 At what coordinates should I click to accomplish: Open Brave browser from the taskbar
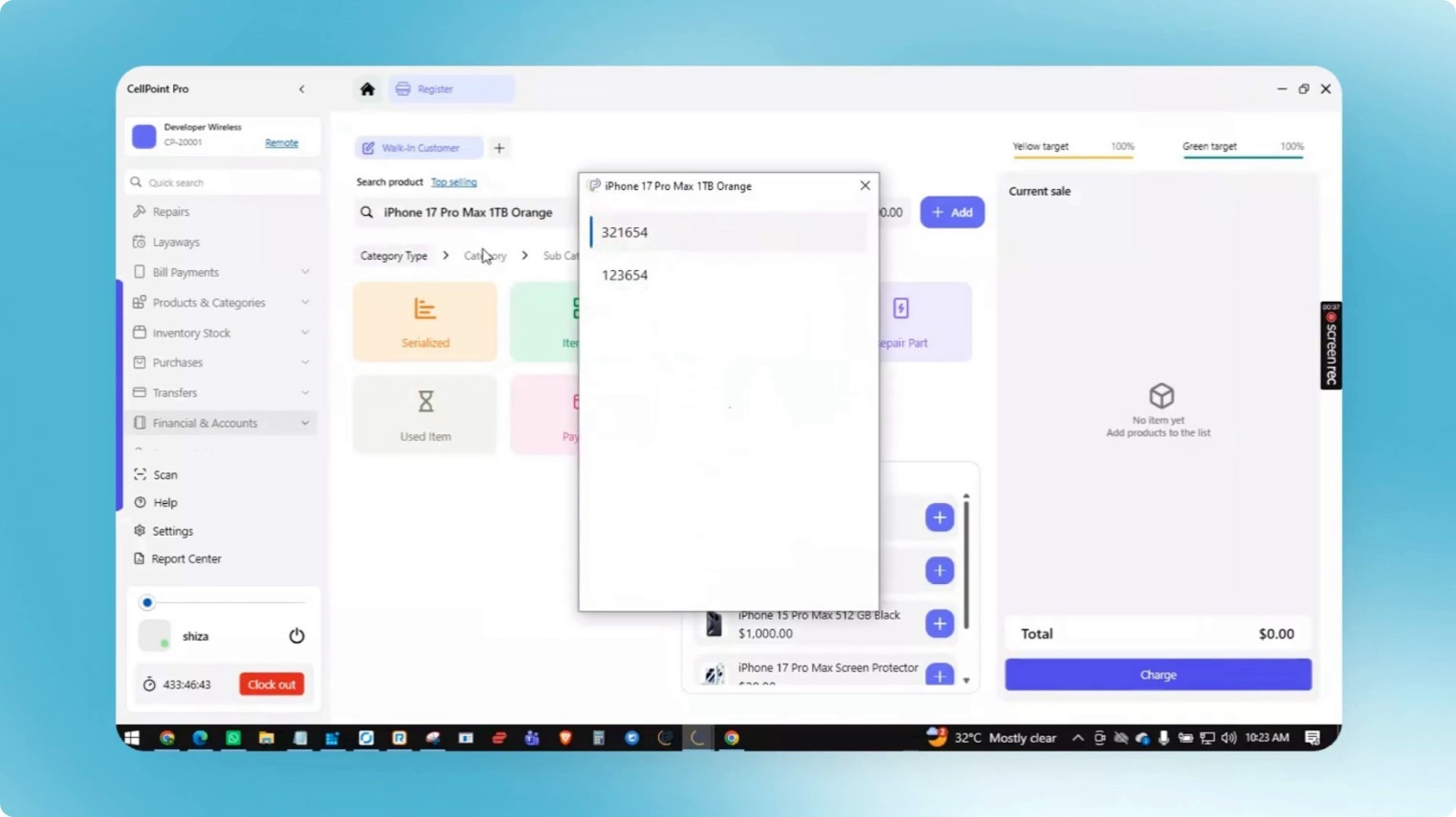tap(565, 738)
